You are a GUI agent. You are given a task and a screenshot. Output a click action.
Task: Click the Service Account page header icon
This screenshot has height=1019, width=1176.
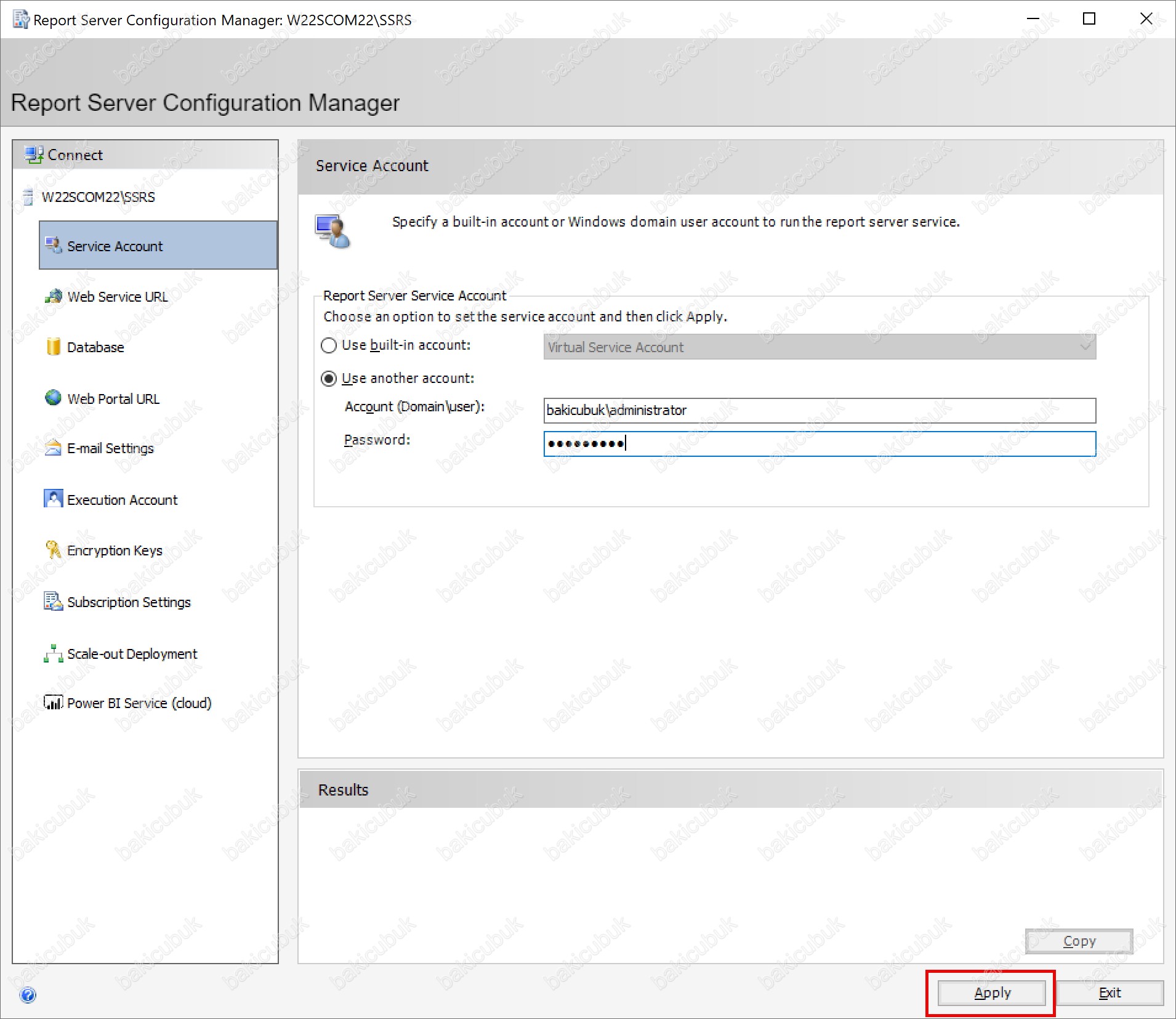click(332, 232)
